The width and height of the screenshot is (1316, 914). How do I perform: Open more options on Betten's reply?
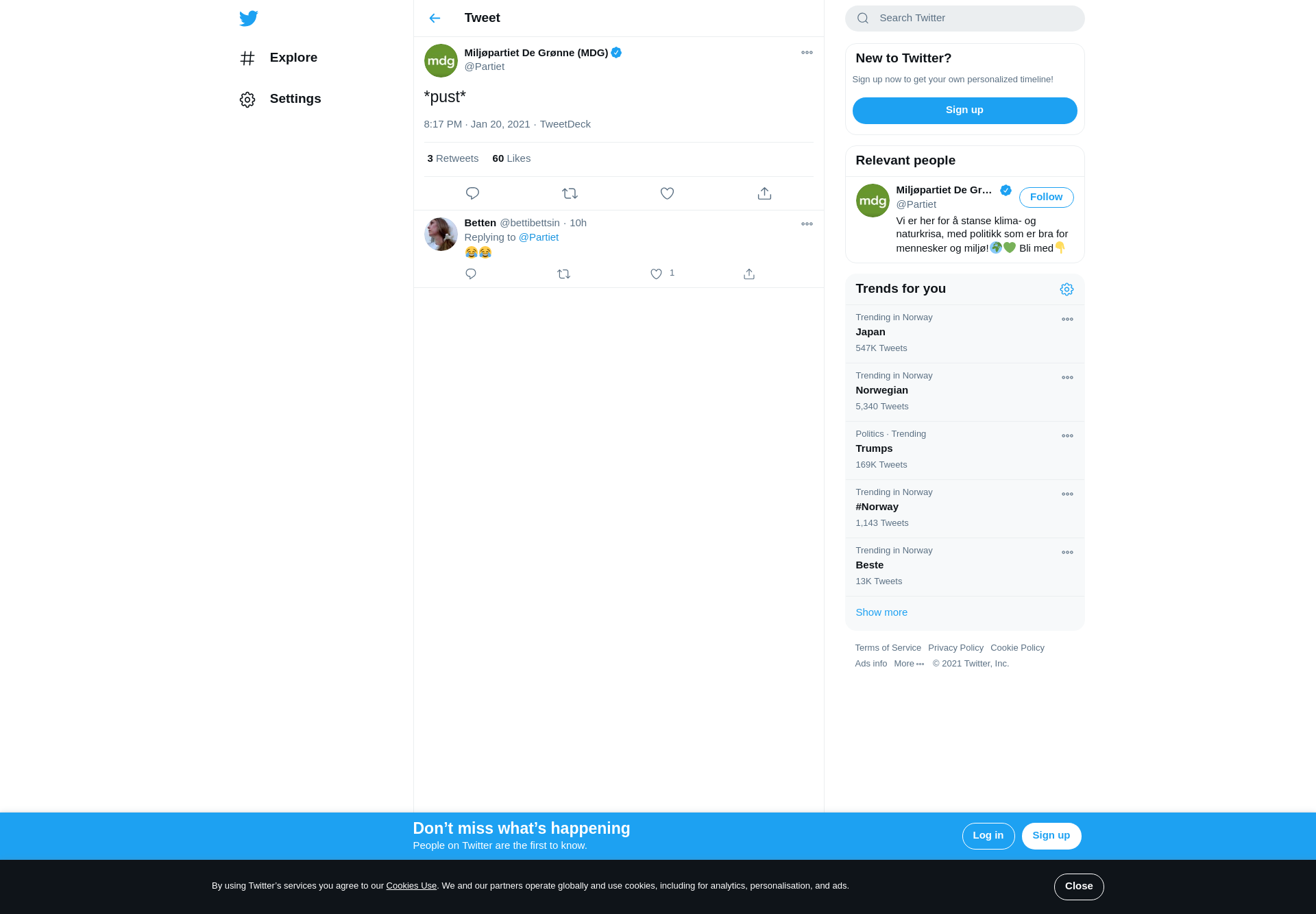click(807, 224)
